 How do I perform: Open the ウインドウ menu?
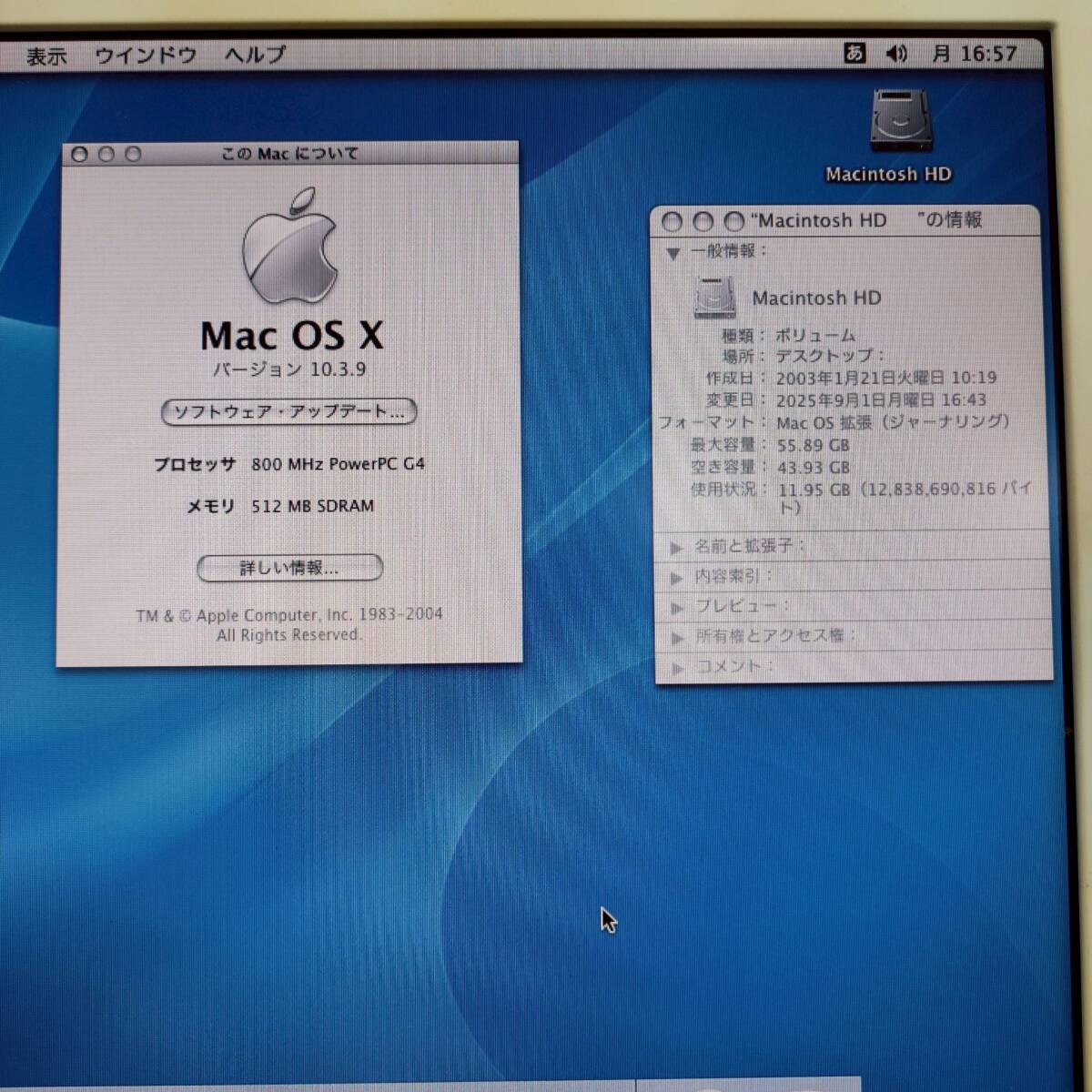tap(146, 56)
